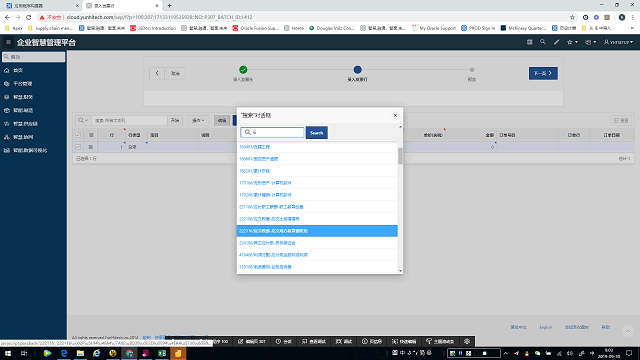Screen dimensions: 640x360
Task: Click the grid search text field
Action: click(129, 120)
